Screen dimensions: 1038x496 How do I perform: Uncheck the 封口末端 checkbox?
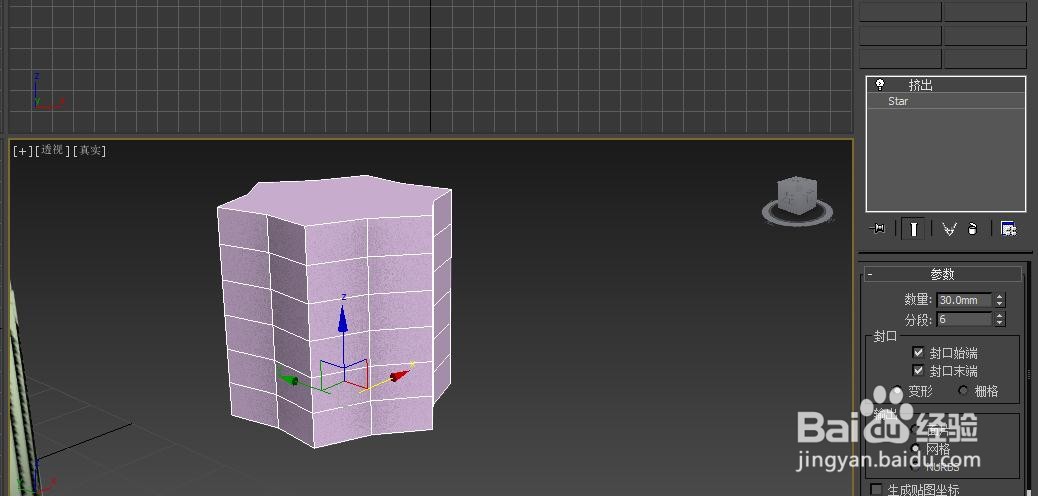[x=918, y=370]
